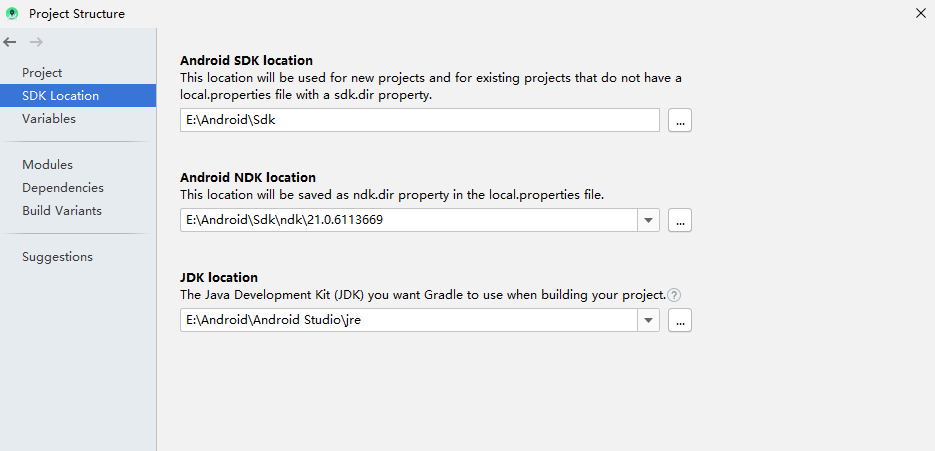Go to Modules settings
Screen dimensions: 935x451
[x=47, y=165]
